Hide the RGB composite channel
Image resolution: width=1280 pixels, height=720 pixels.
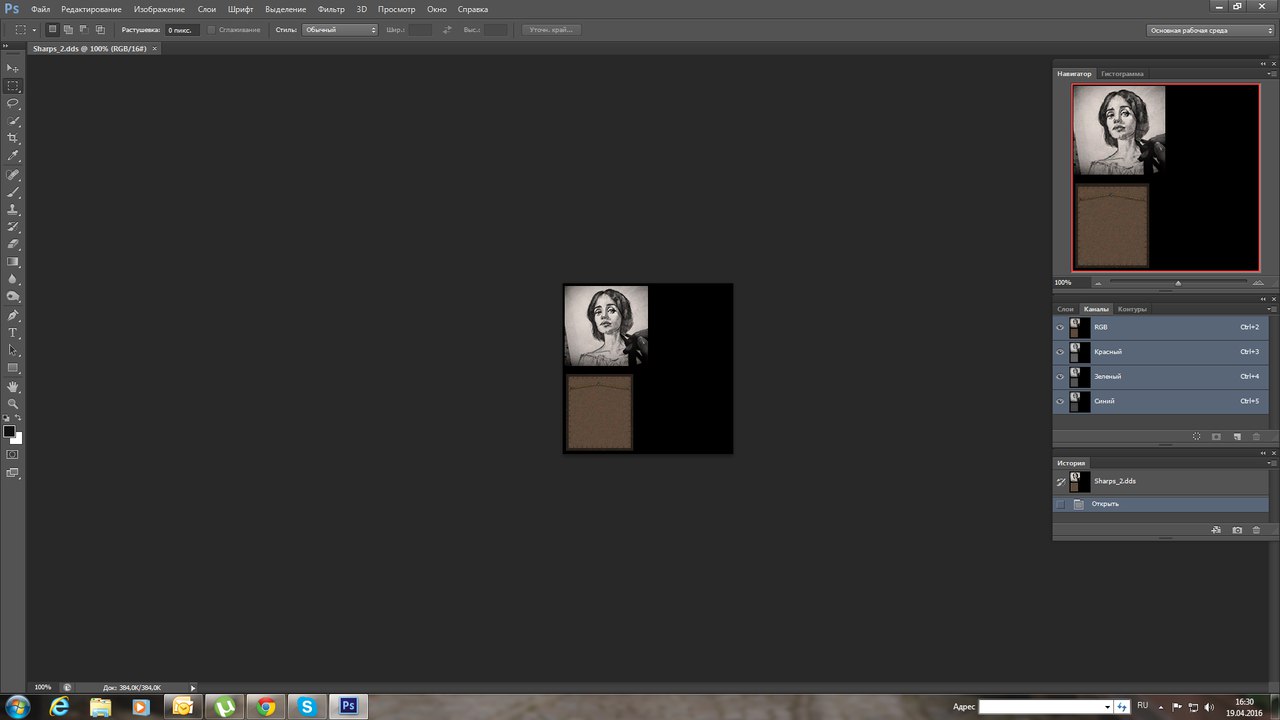[x=1060, y=327]
